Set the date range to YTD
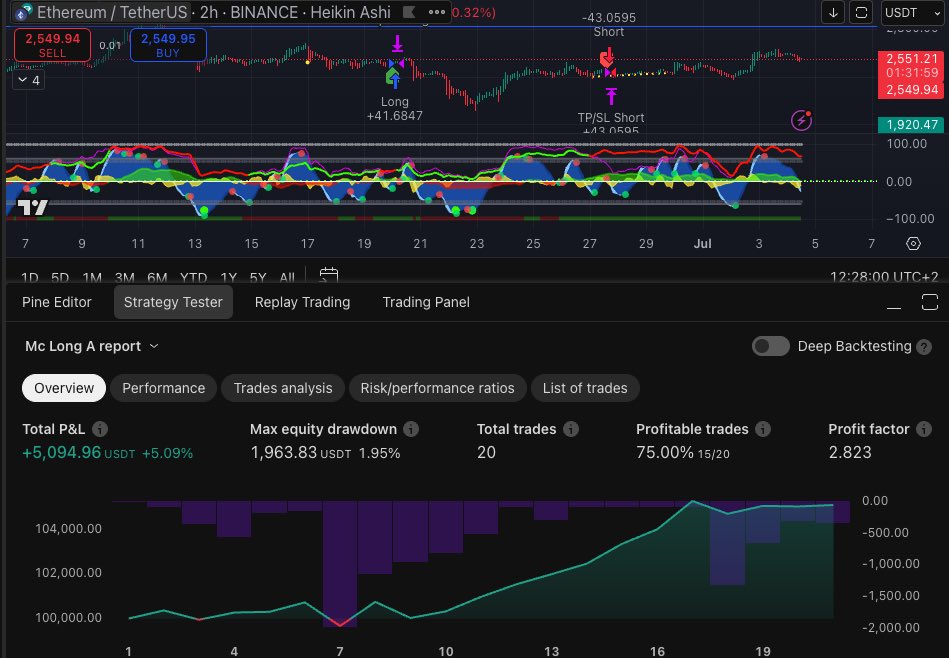 click(x=194, y=278)
